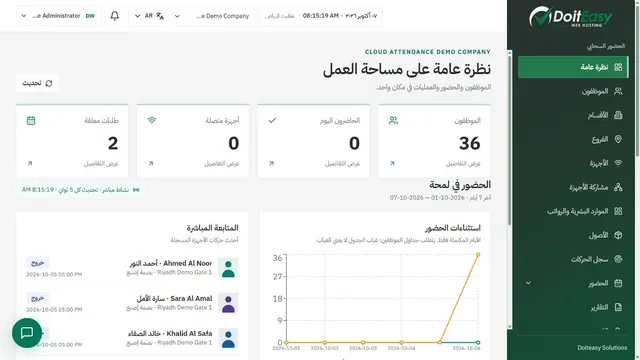Screen dimensions: 640x360
Task: Click عرض التفاصيل on أجهزة متصلة card
Action: (x=222, y=164)
